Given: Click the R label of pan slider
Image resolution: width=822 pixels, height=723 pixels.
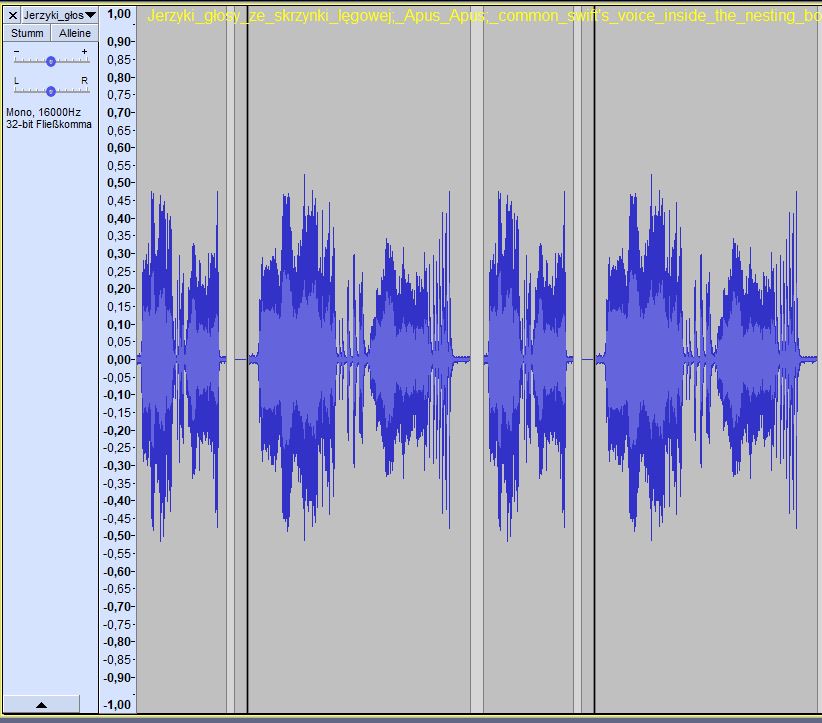Looking at the screenshot, I should tap(84, 80).
